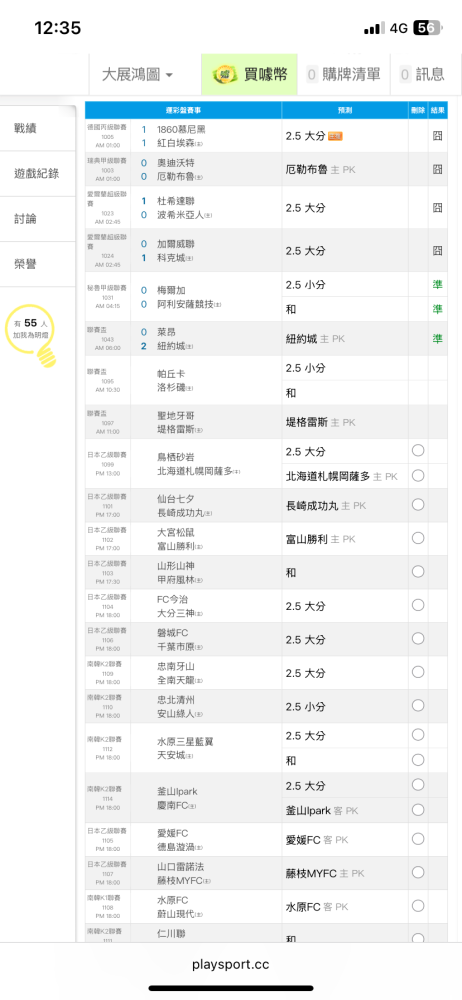Image resolution: width=462 pixels, height=1000 pixels.
Task: Click the 有 55 人 follower count
Action: (x=31, y=324)
